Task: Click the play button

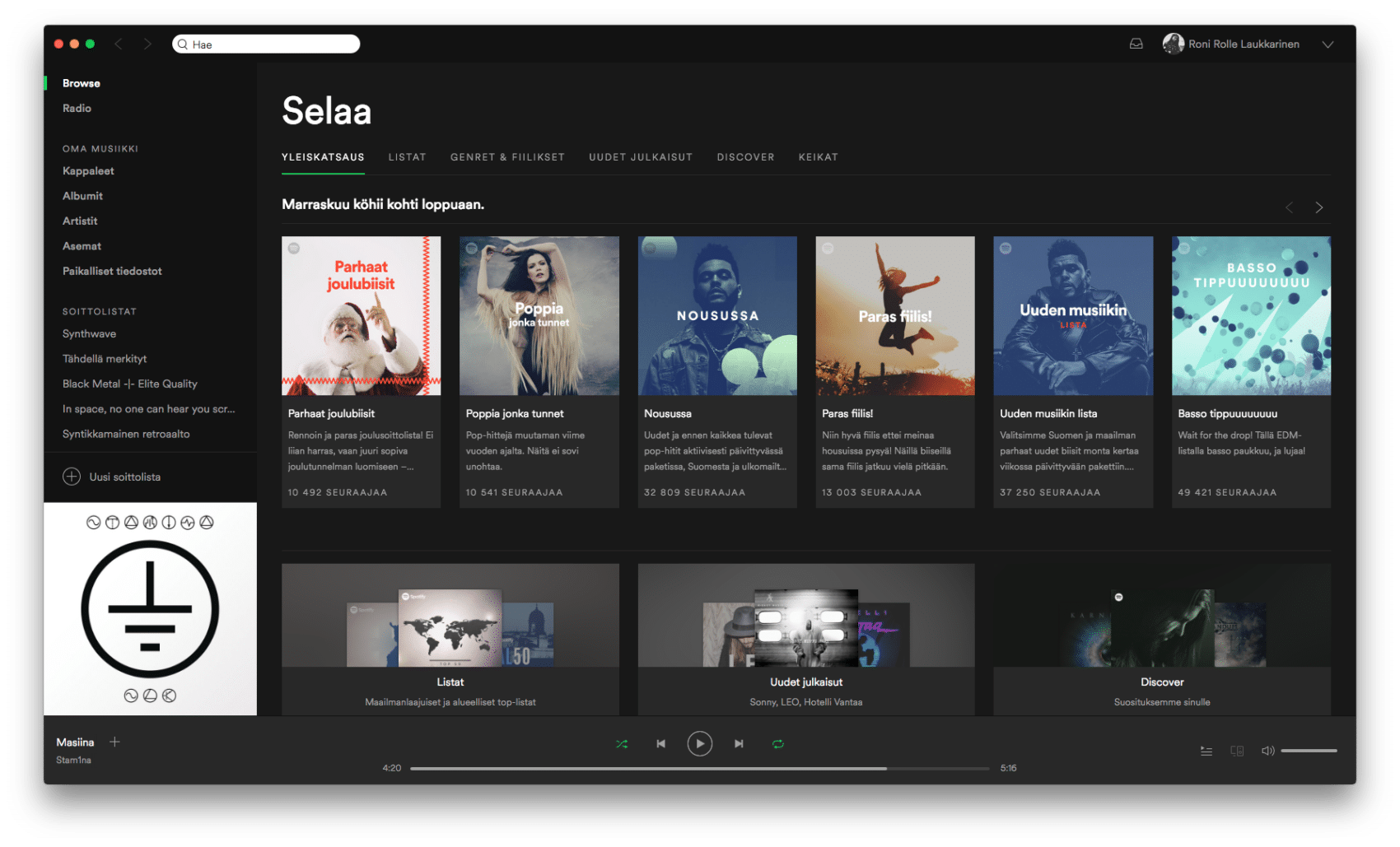Action: (699, 743)
